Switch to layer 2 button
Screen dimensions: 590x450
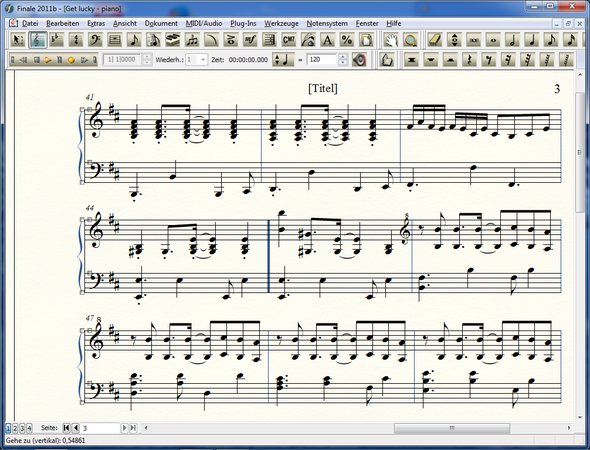tap(15, 428)
